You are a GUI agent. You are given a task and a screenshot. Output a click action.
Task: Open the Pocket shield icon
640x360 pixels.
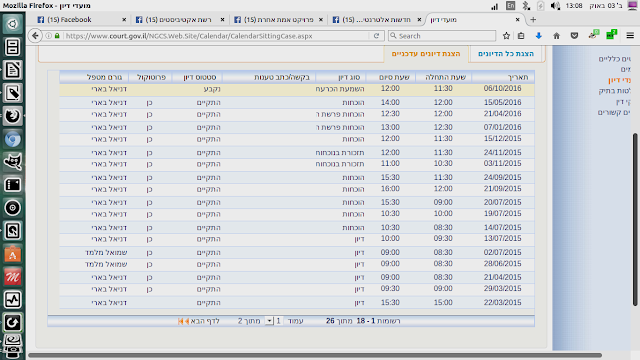click(574, 36)
